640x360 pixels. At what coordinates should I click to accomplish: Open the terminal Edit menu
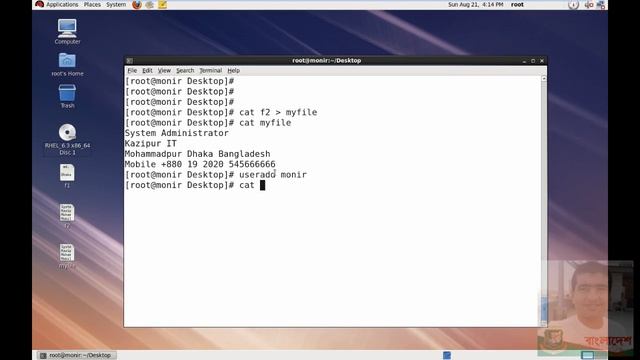tap(147, 71)
